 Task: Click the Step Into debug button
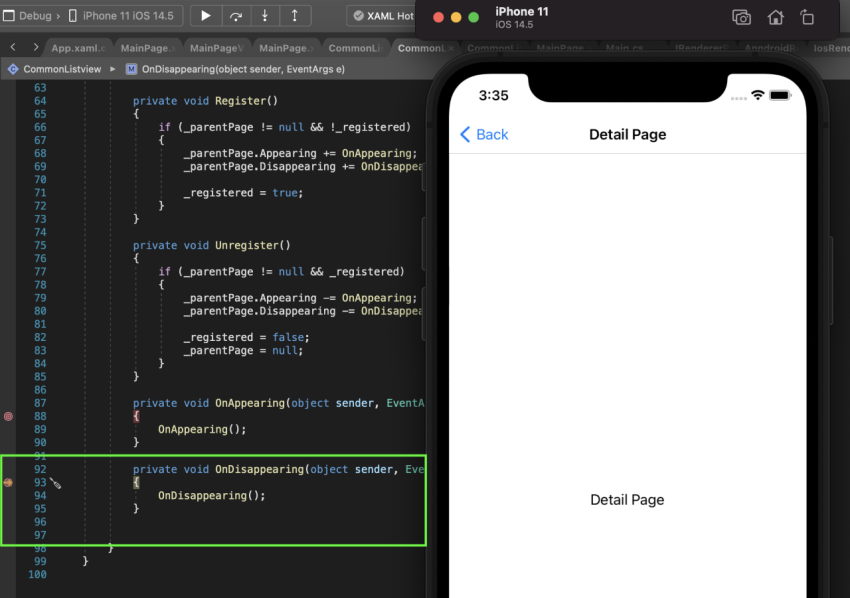coord(265,16)
